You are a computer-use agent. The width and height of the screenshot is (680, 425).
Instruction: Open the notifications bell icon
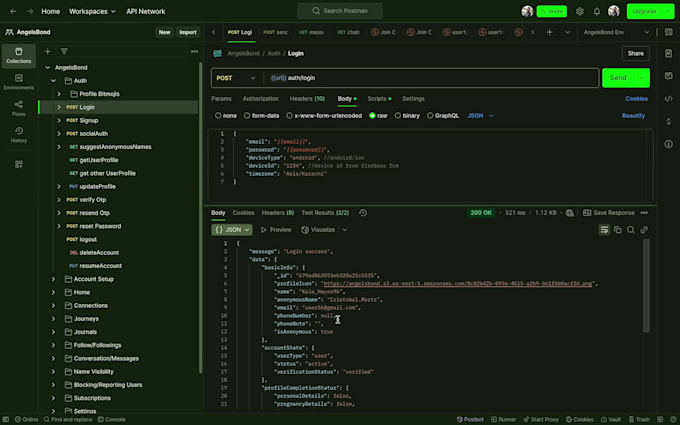coord(597,11)
